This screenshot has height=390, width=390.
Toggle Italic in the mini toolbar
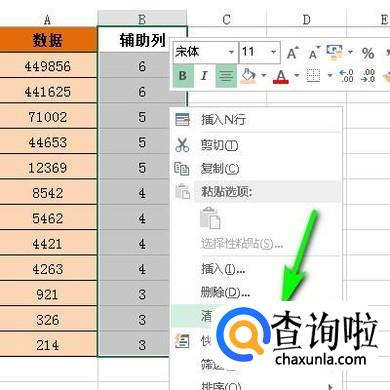point(204,76)
